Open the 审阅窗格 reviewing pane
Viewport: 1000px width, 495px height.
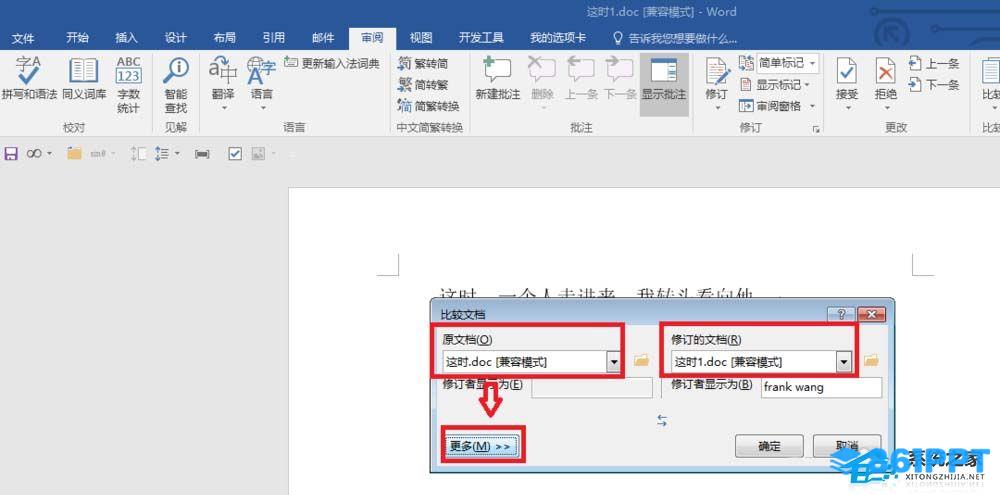(770, 105)
